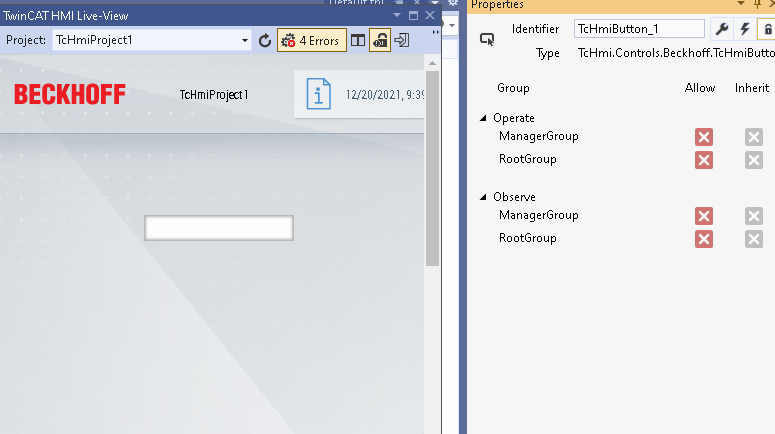Open Live-View window position dropdown arrow
Screen dimensions: 775x434
(397, 15)
